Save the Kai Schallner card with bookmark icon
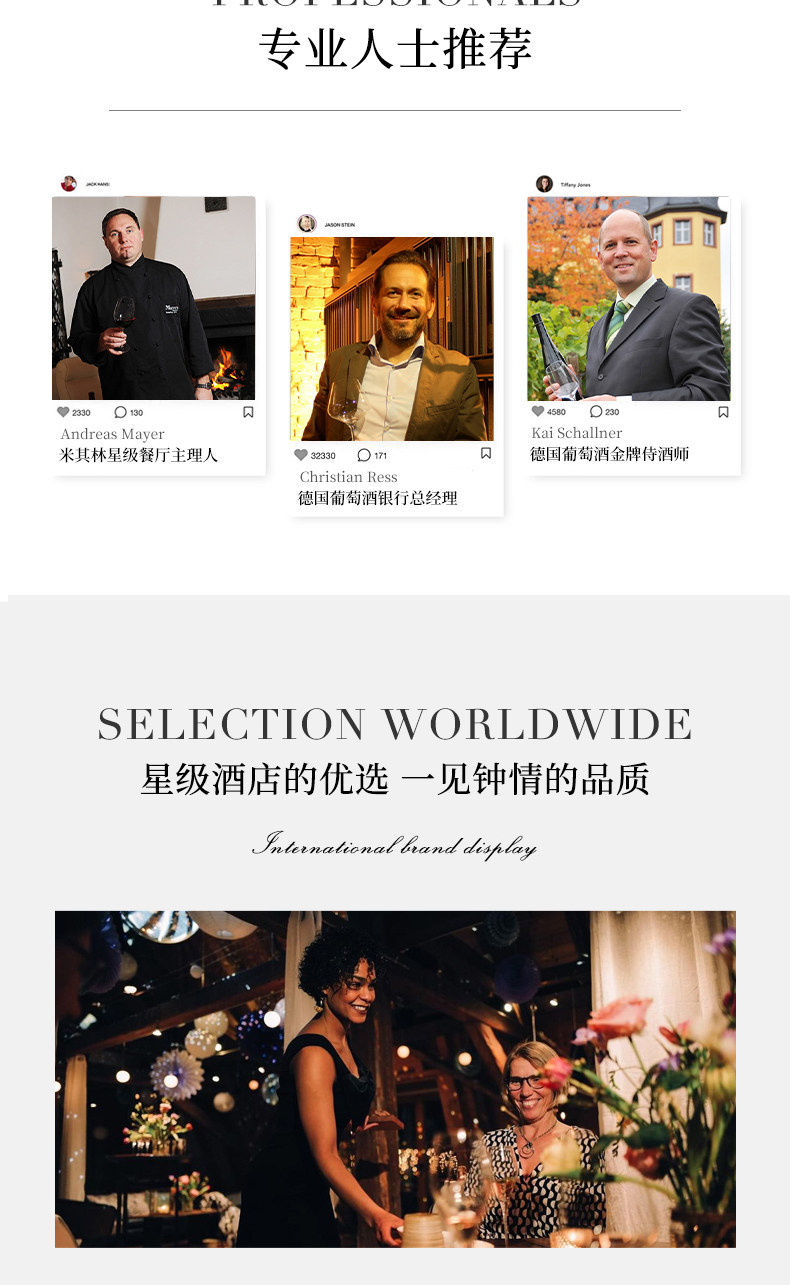This screenshot has height=1285, width=790. (723, 411)
